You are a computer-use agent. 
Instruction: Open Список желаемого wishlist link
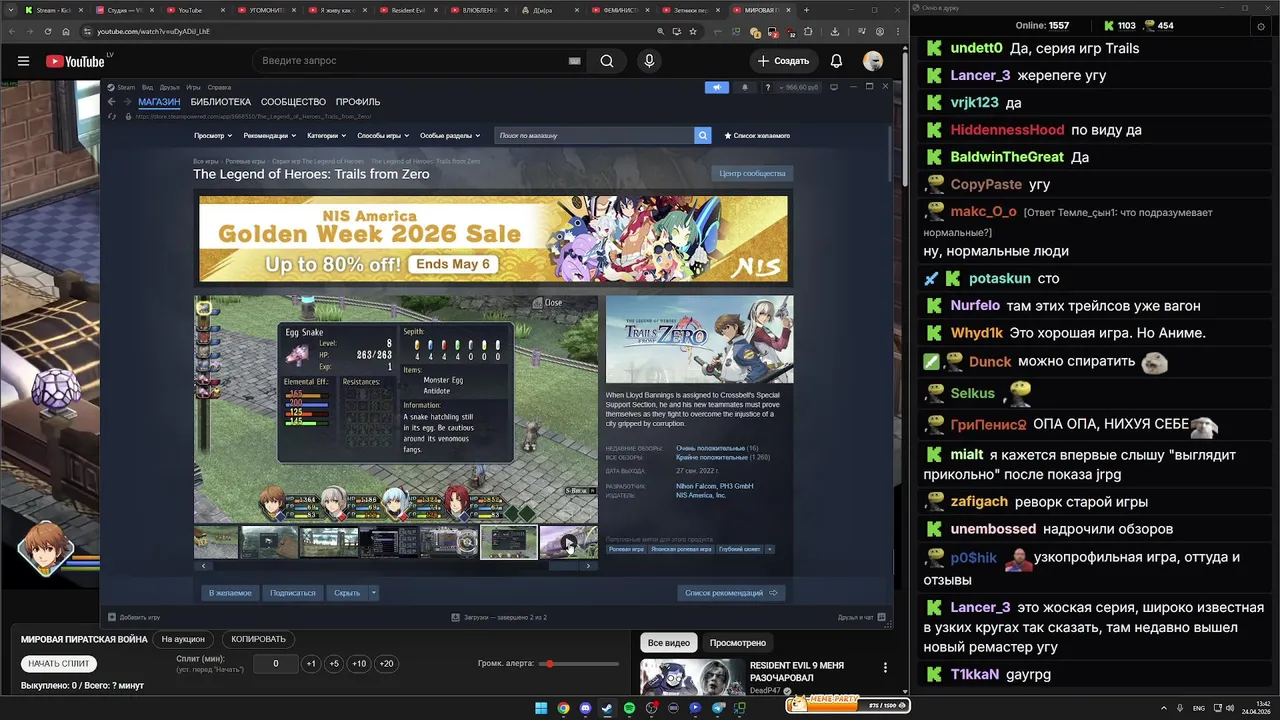(757, 135)
